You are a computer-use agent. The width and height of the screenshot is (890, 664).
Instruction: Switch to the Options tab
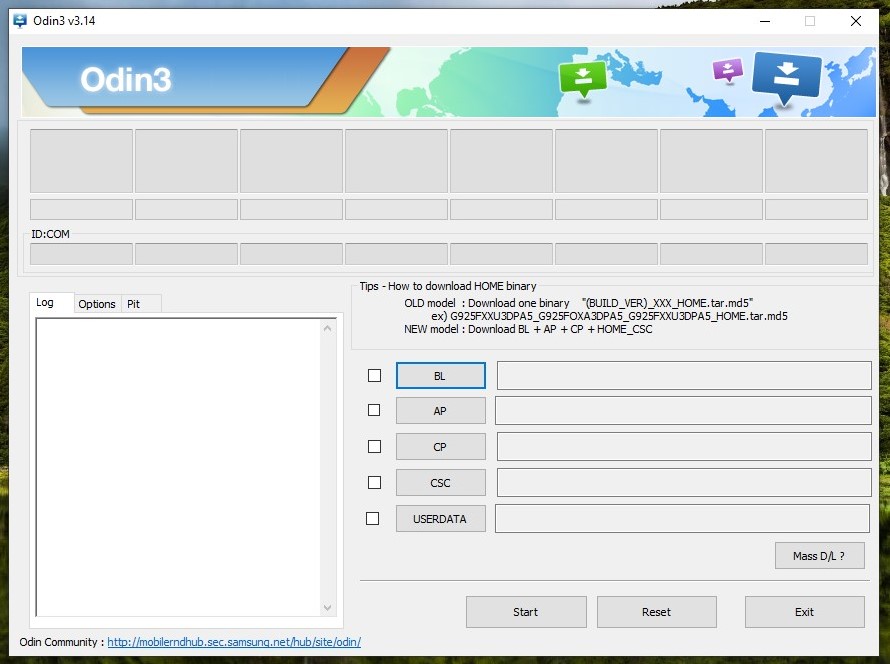97,304
